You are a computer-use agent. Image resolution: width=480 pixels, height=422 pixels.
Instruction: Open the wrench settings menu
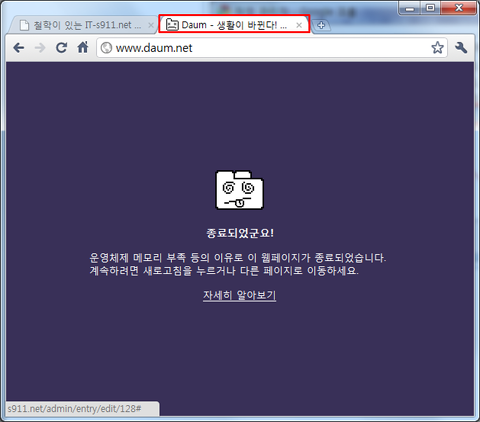pos(461,48)
